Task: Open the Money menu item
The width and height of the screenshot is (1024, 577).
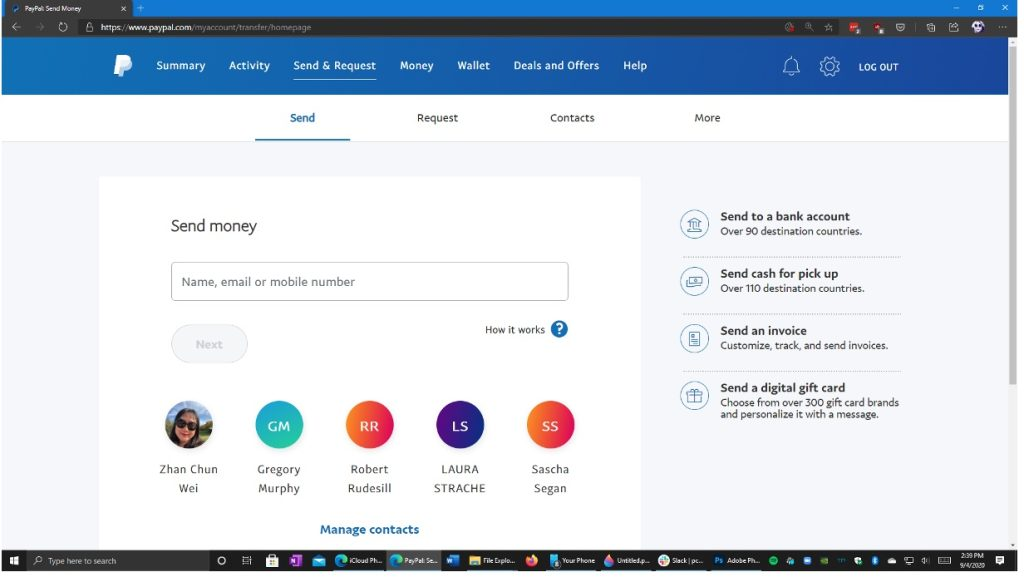Action: pyautogui.click(x=417, y=65)
